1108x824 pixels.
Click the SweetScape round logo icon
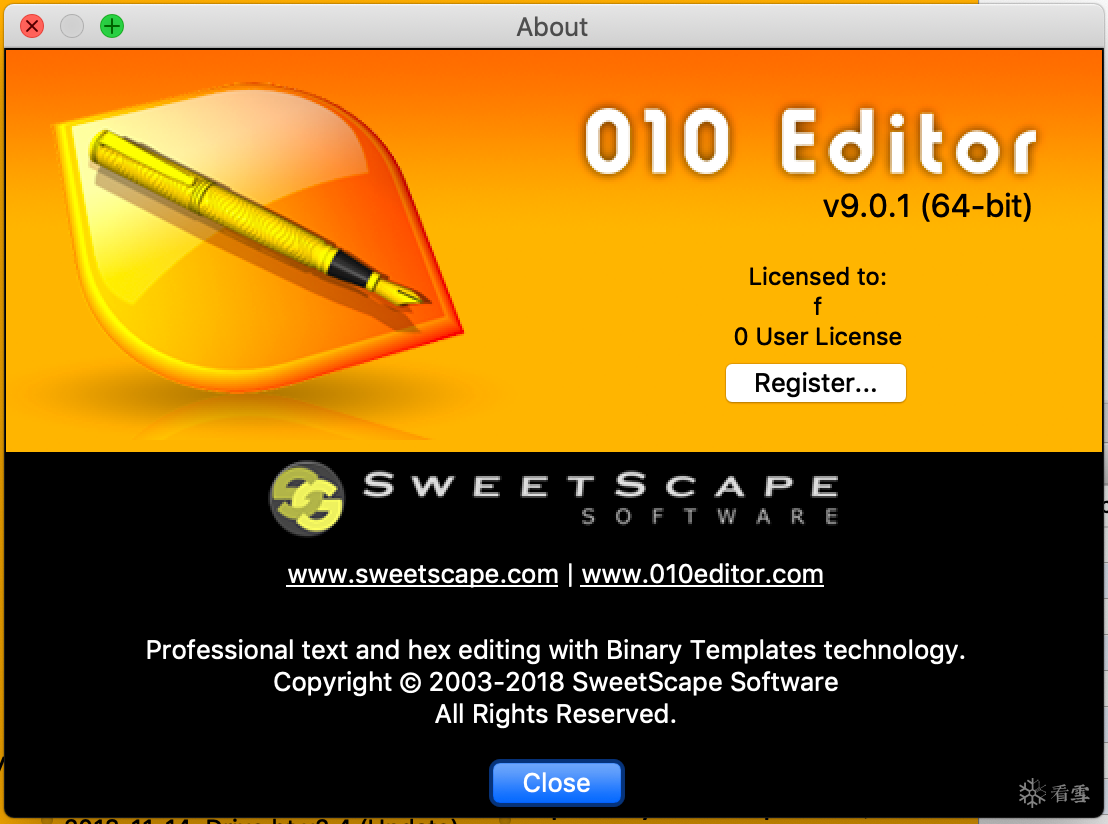coord(307,498)
